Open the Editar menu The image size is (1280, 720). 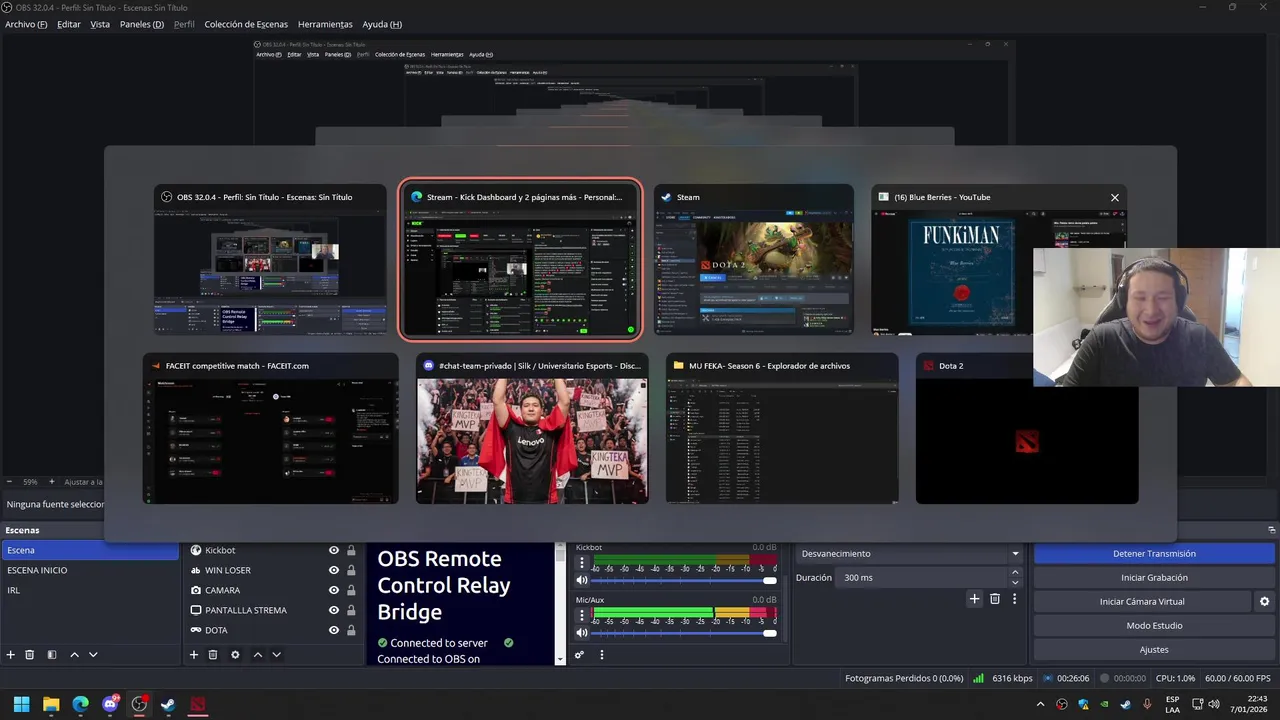point(69,24)
